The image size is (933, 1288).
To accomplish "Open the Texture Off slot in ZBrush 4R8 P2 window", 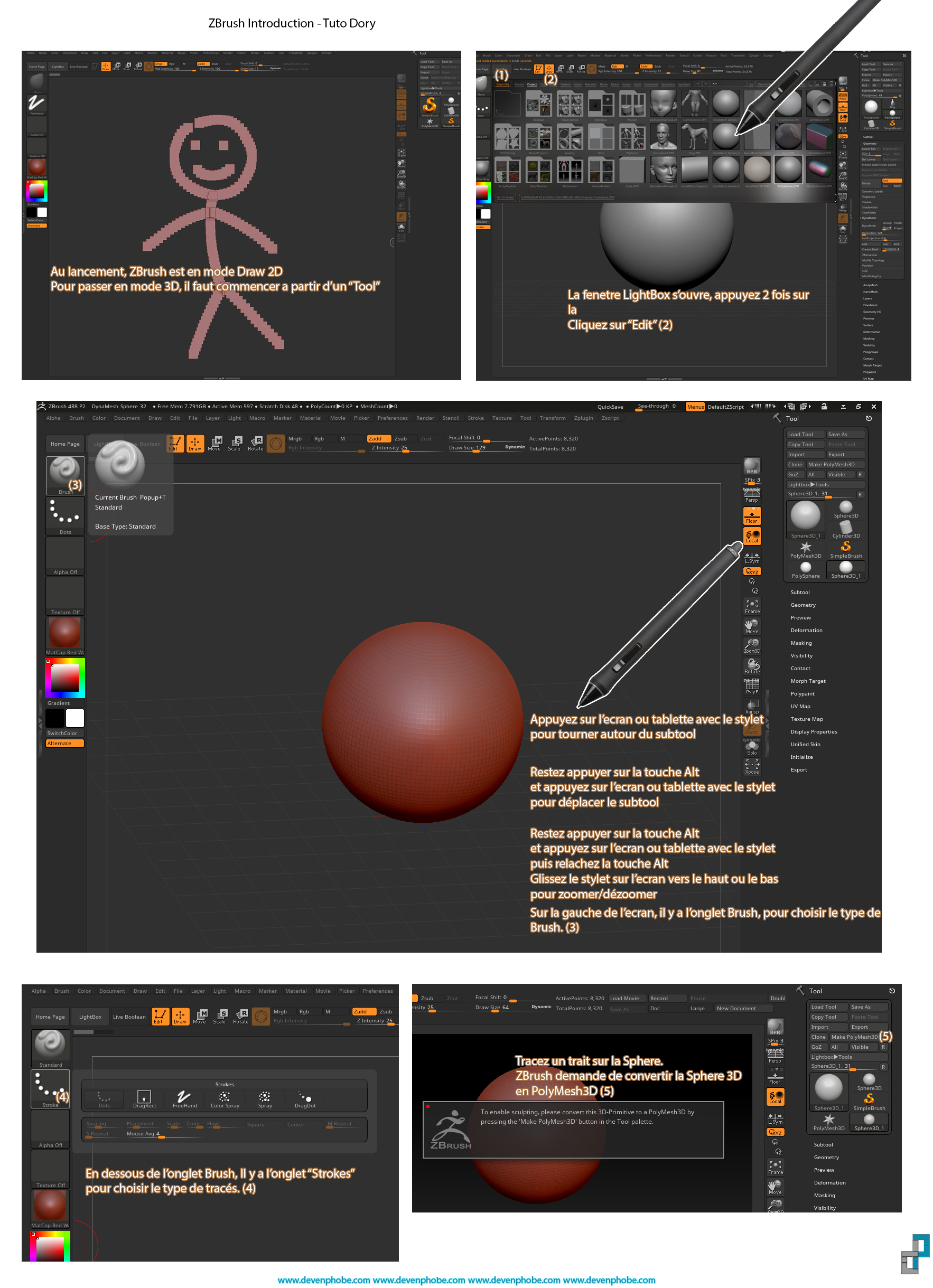I will (x=65, y=596).
